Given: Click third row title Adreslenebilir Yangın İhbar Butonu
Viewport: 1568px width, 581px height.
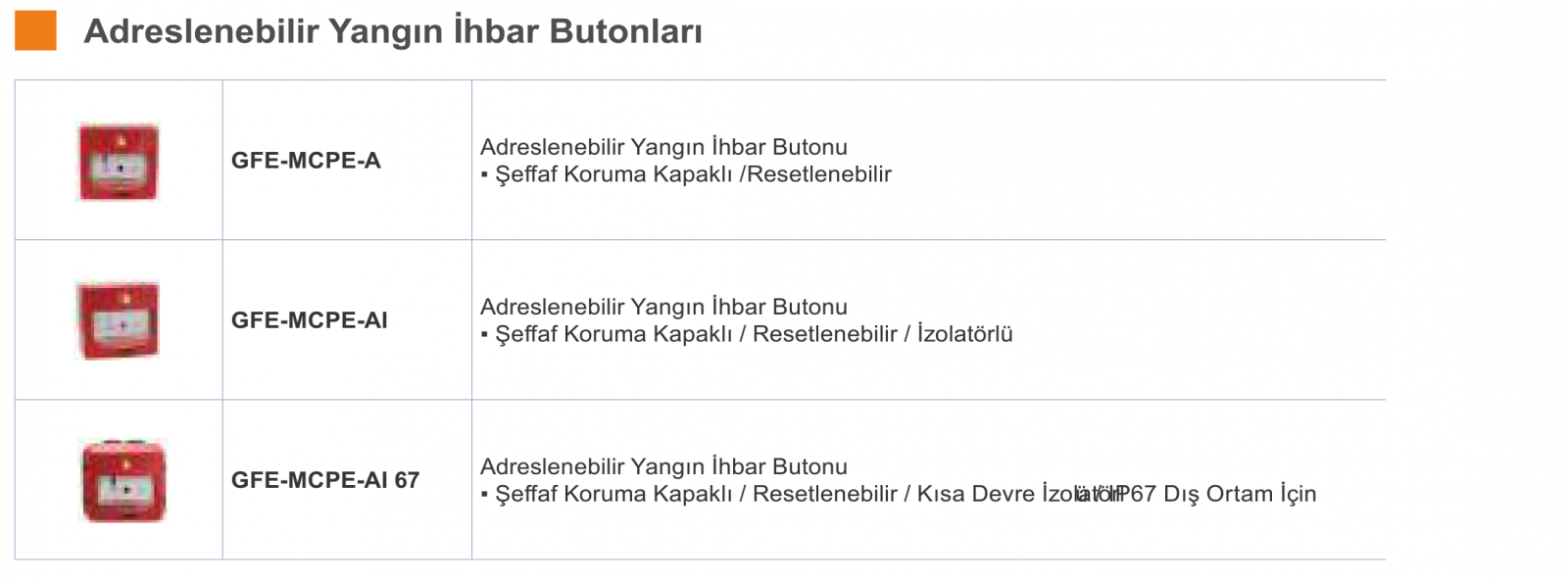Looking at the screenshot, I should 663,466.
